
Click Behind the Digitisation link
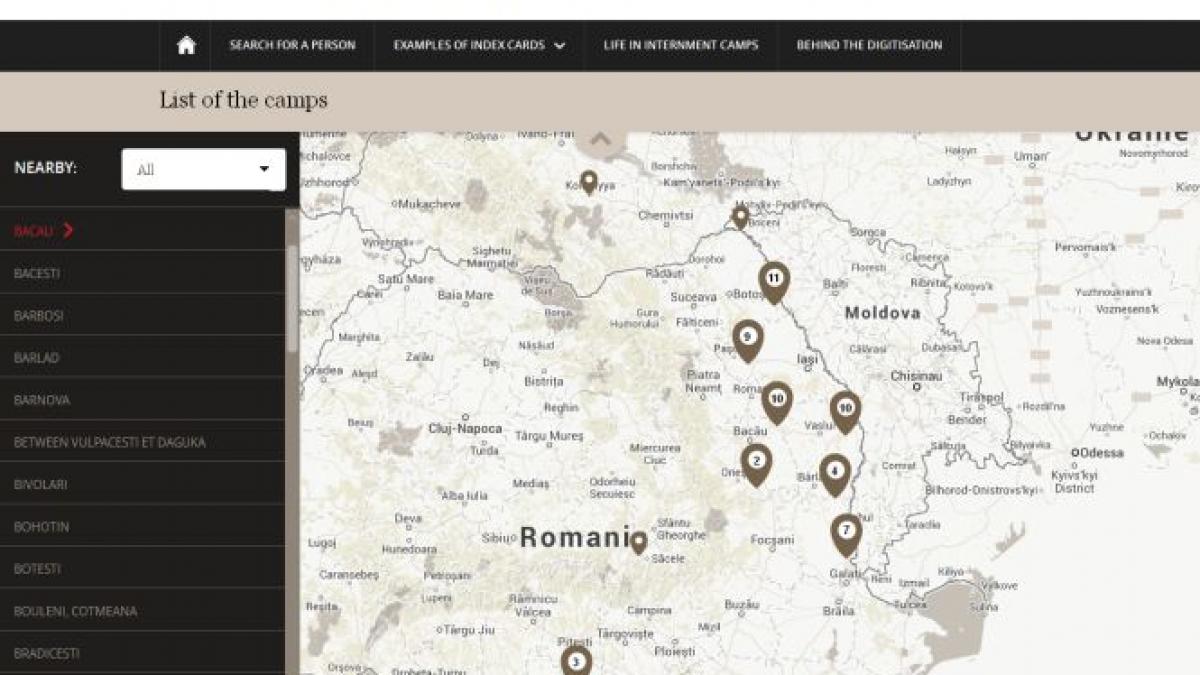click(x=868, y=45)
